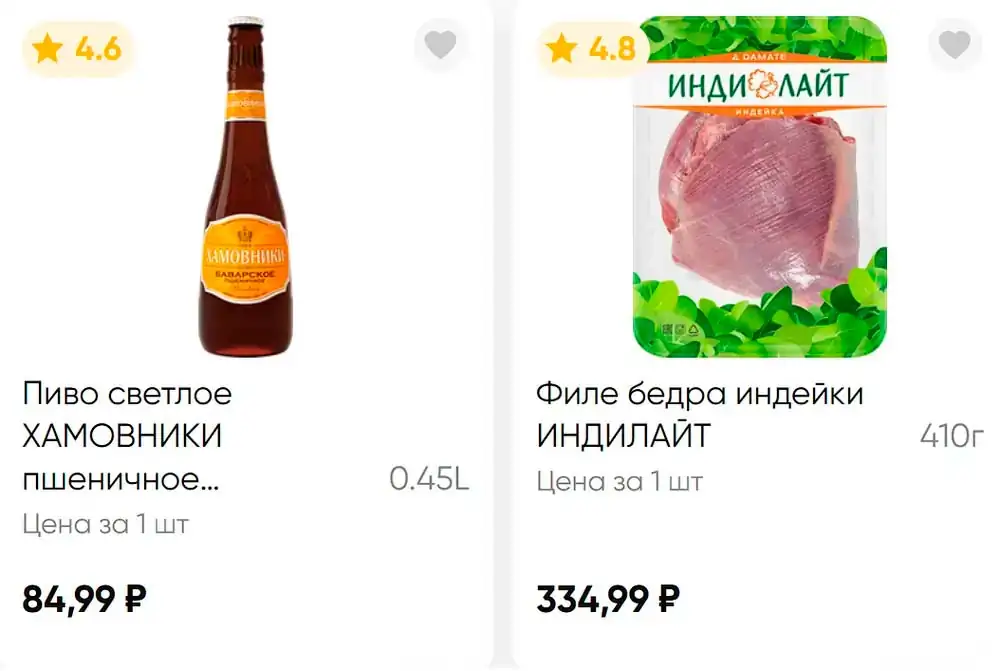This screenshot has width=1000, height=671.
Task: Click the orange Хамовники label on the bottle
Action: [x=246, y=258]
